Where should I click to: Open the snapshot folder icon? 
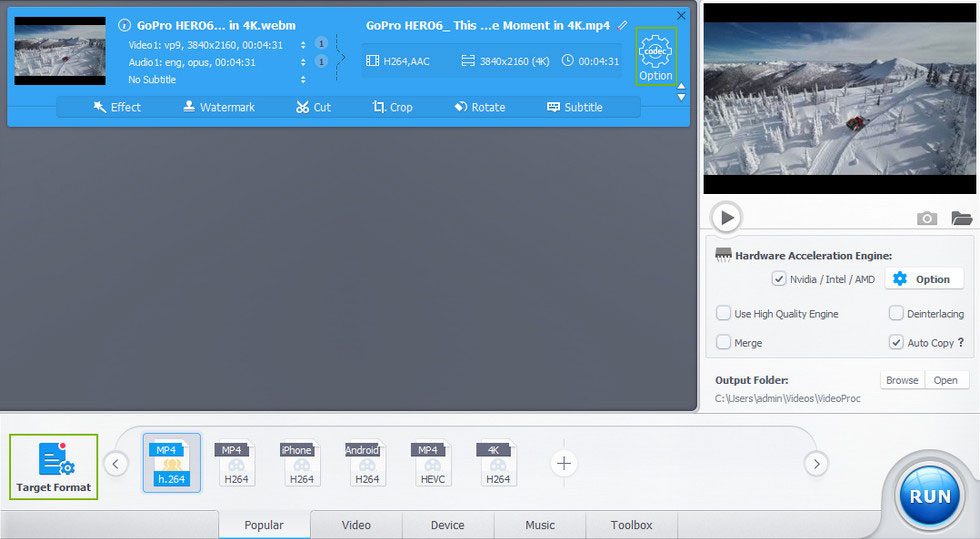(x=961, y=218)
